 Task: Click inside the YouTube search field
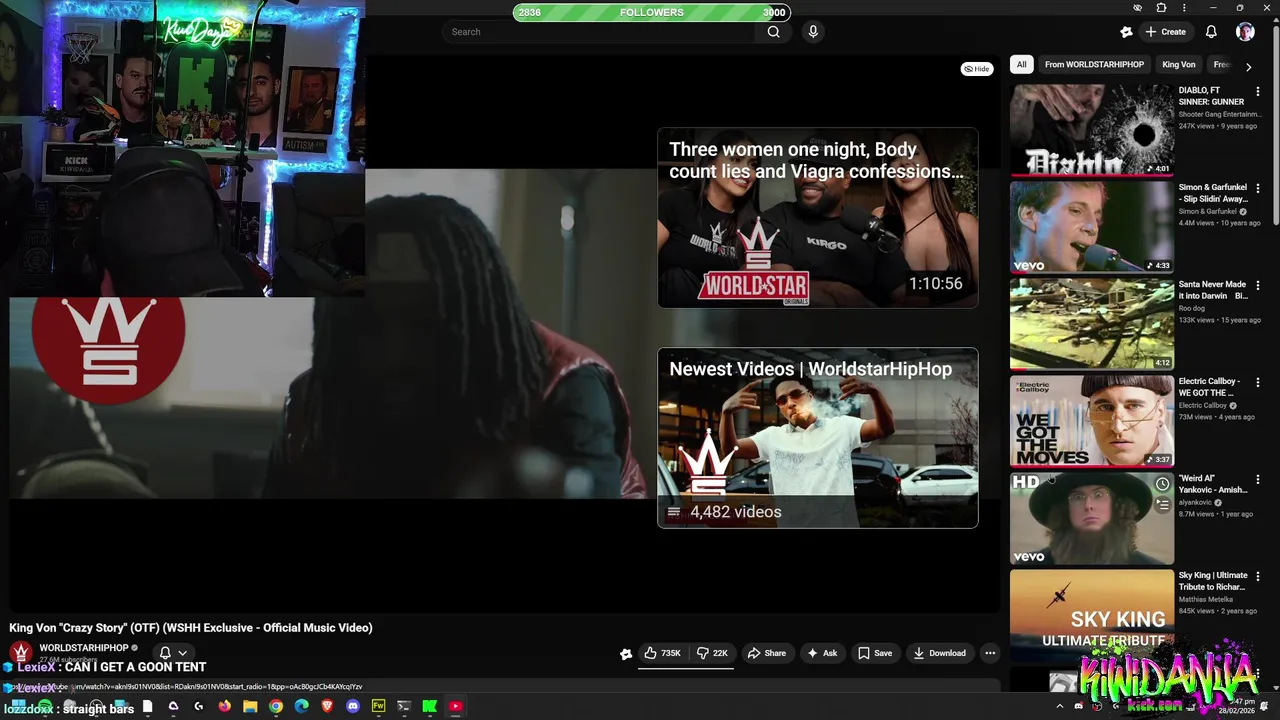[600, 32]
